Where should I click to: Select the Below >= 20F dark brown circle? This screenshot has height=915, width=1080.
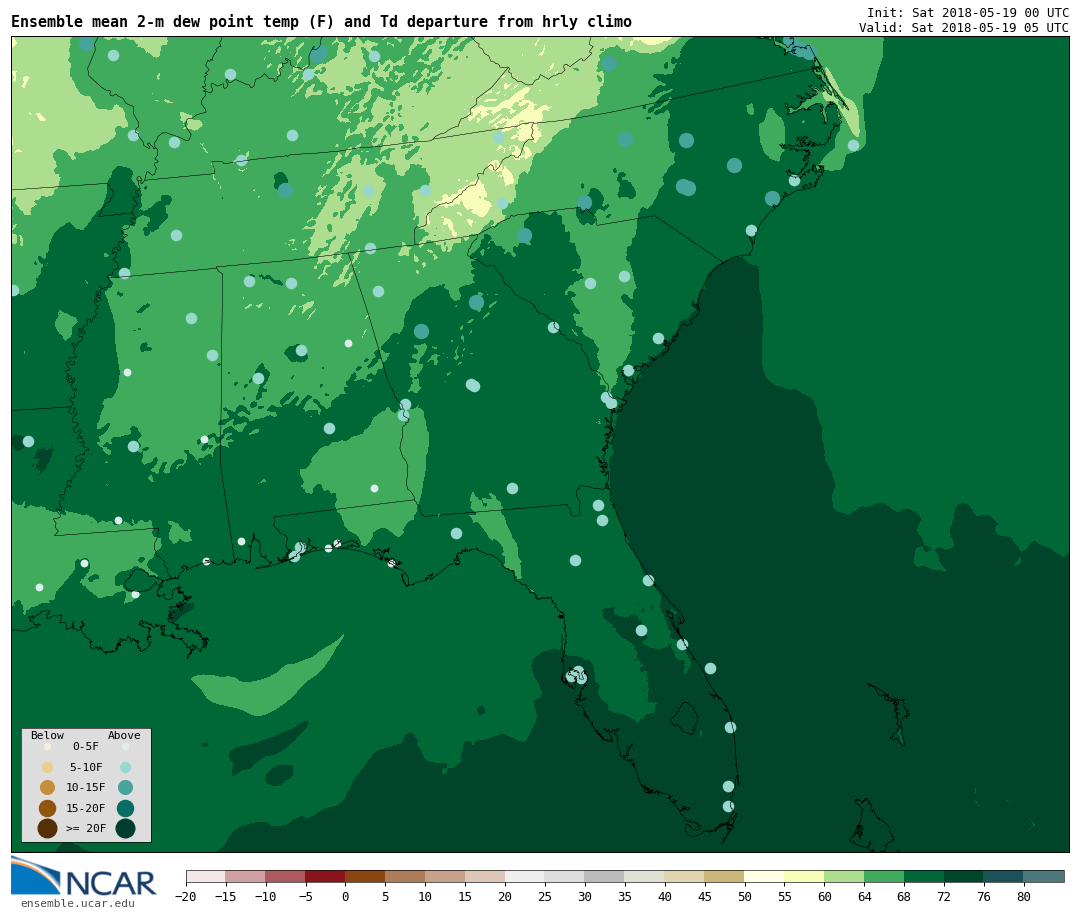47,828
